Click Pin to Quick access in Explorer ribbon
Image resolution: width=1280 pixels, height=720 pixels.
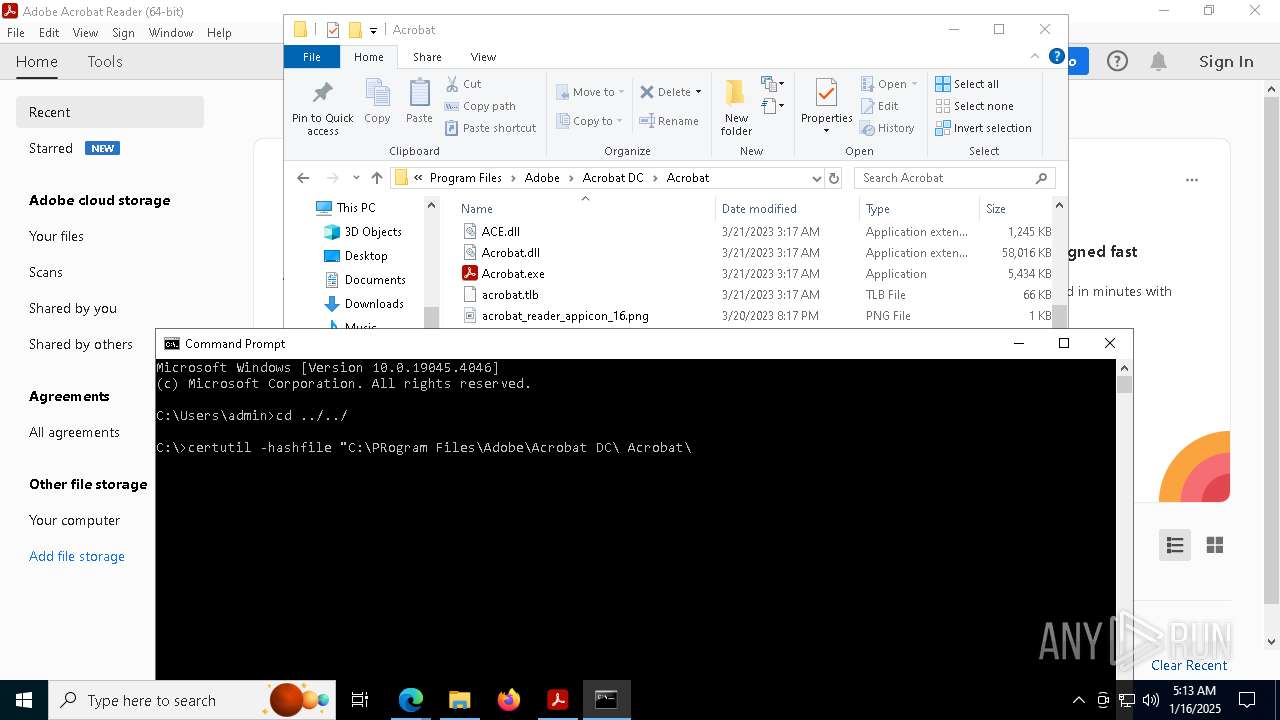[x=322, y=108]
